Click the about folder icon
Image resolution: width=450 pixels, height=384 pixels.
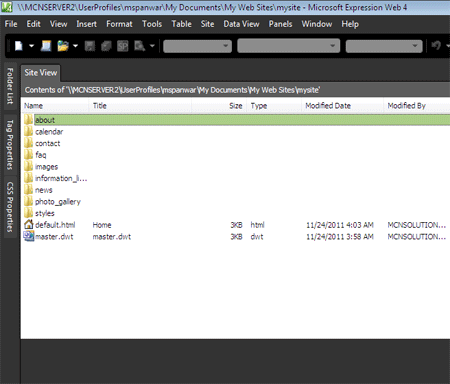tap(28, 120)
